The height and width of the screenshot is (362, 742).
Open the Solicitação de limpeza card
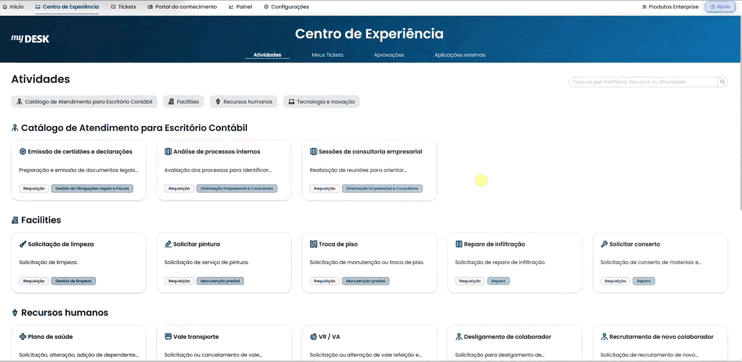79,263
